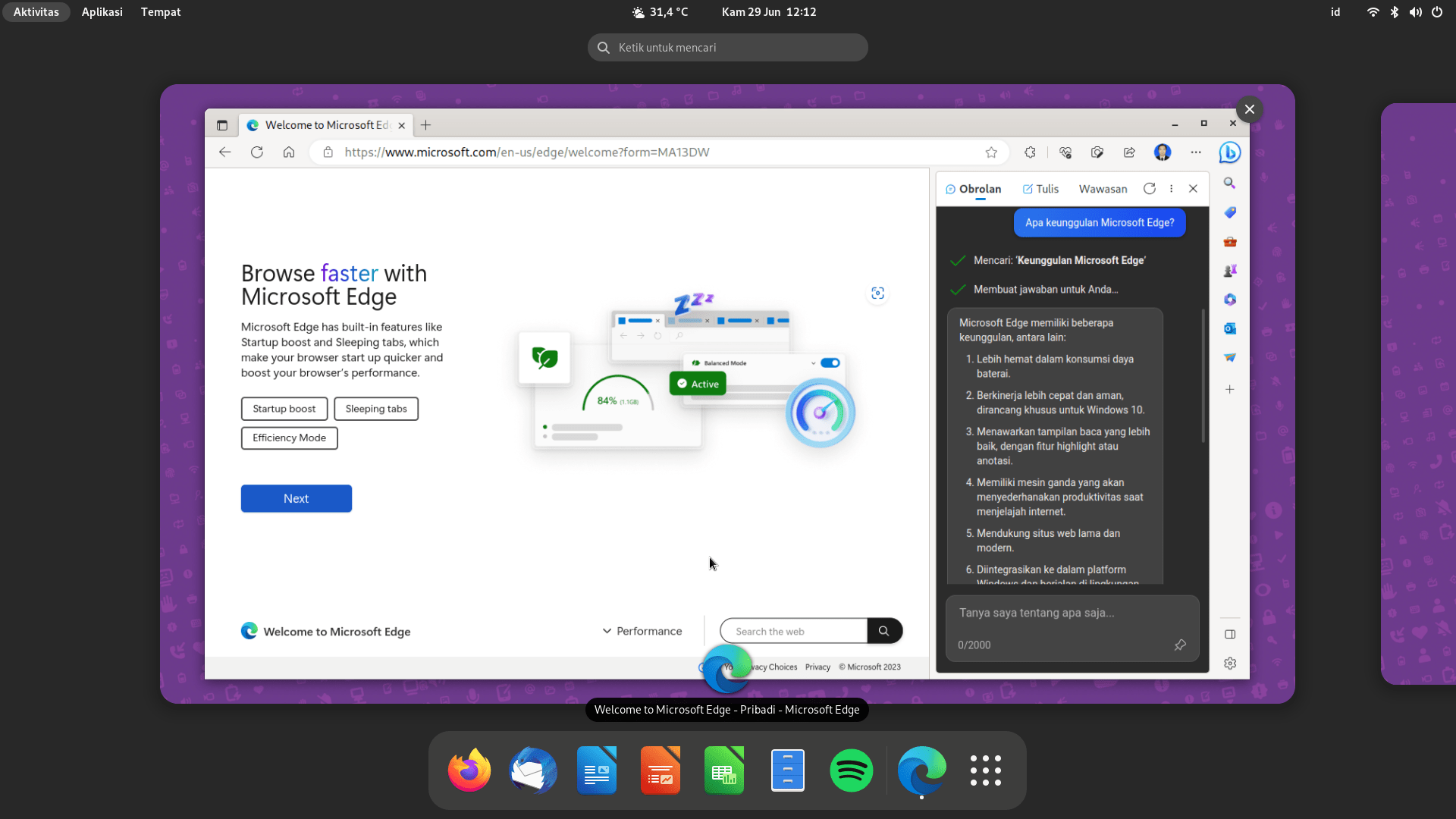
Task: Click the 'Apa keunggulan Microsoft Edge?' message
Action: tap(1100, 223)
